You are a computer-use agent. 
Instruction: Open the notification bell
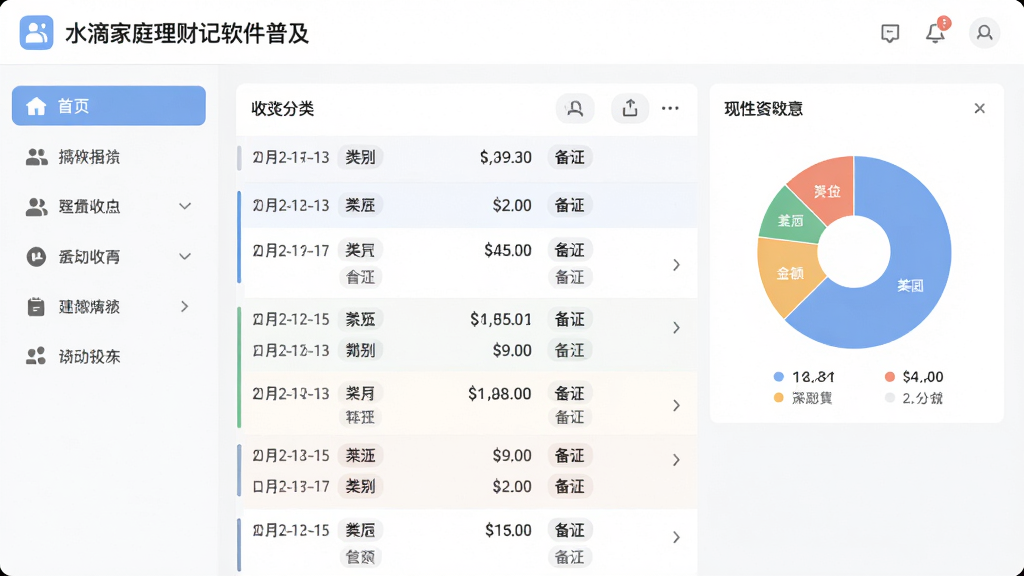[936, 32]
